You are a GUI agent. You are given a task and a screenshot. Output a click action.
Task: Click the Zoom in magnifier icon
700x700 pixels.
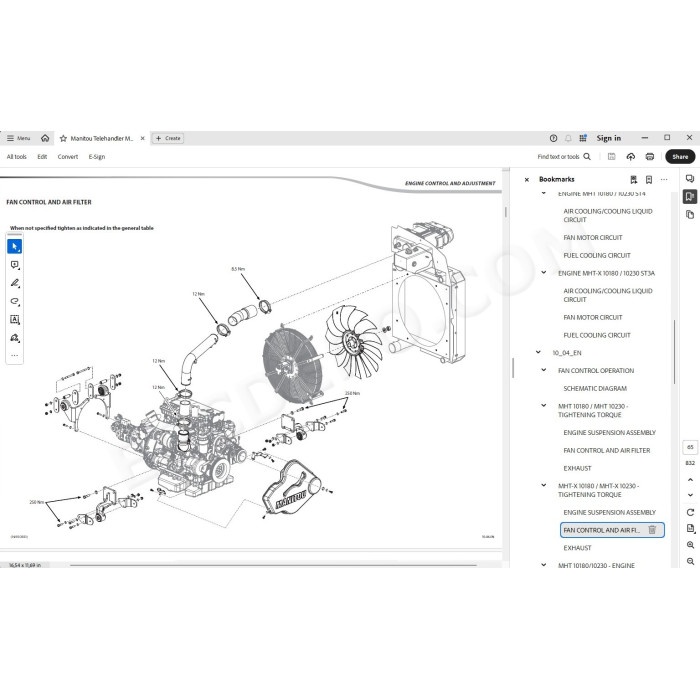690,545
